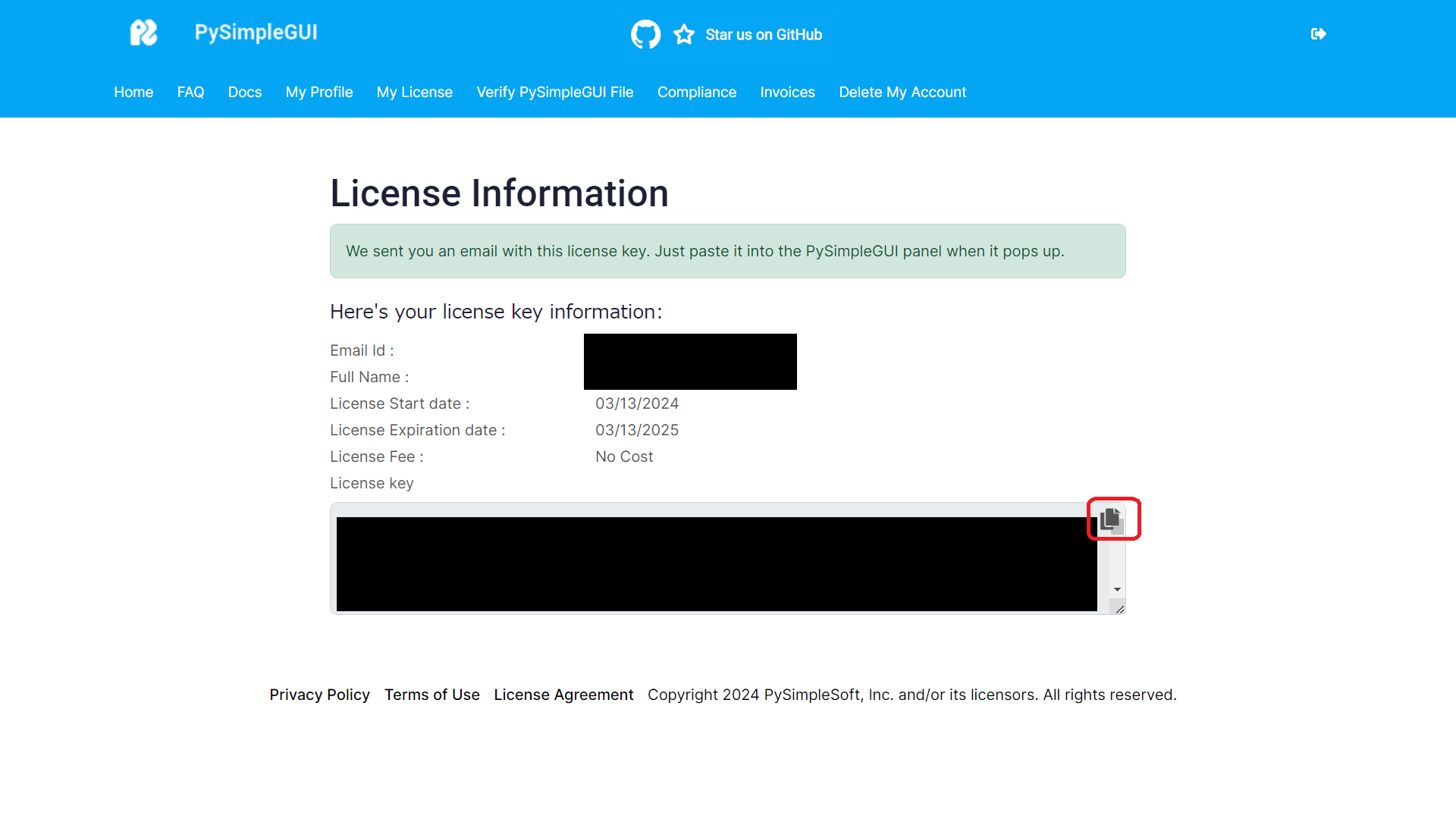1456x819 pixels.
Task: Click inside the license key textarea
Action: pos(716,563)
